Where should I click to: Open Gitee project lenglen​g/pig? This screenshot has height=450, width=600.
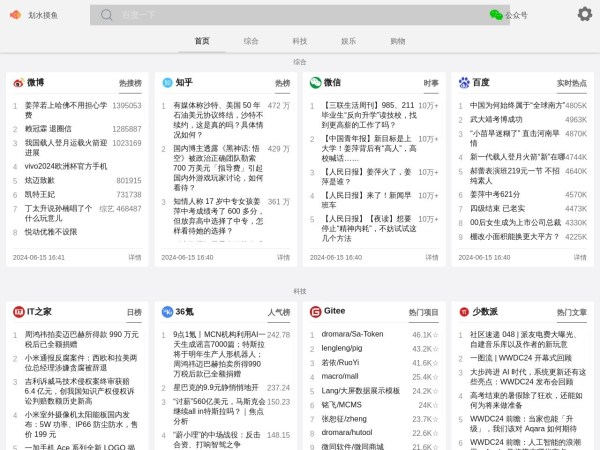click(x=342, y=348)
